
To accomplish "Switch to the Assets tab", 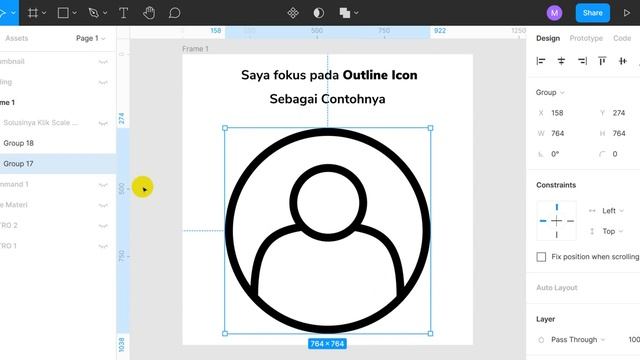I will pyautogui.click(x=17, y=38).
